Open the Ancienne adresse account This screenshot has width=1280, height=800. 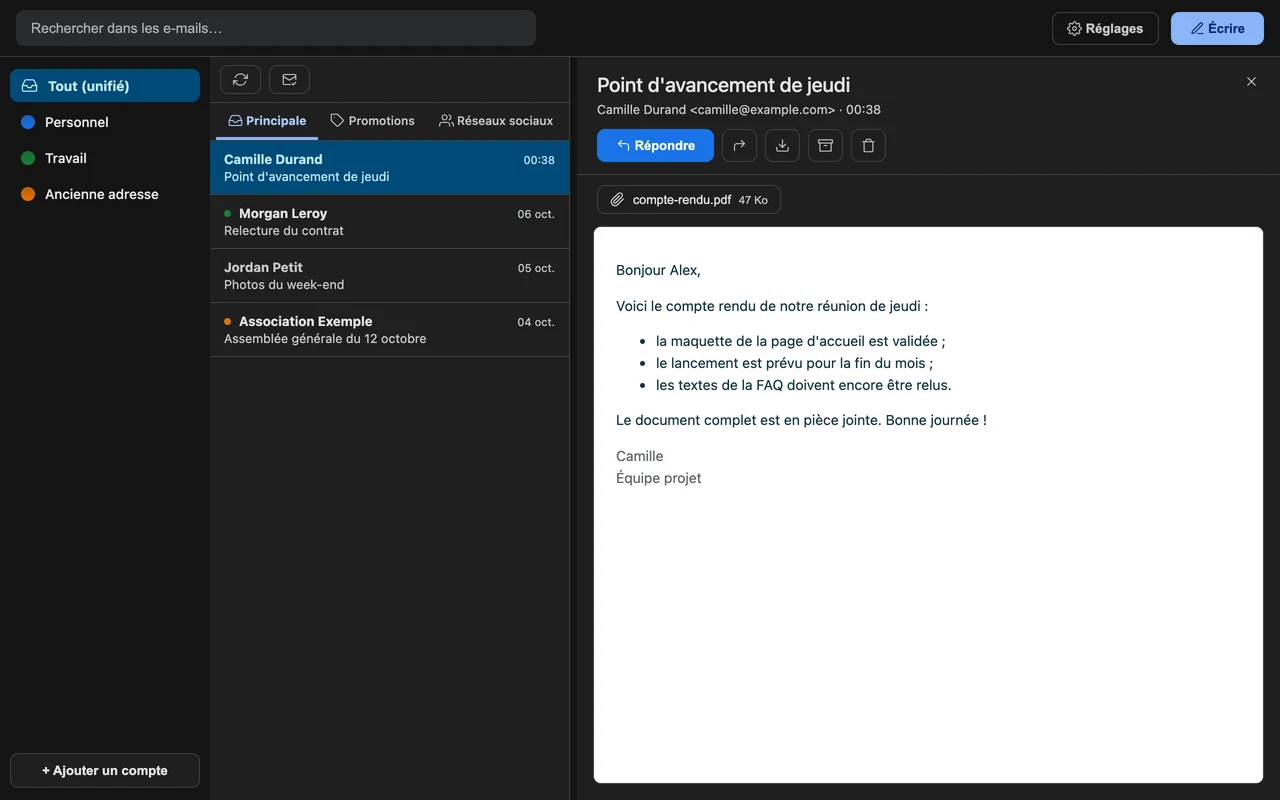pos(105,194)
